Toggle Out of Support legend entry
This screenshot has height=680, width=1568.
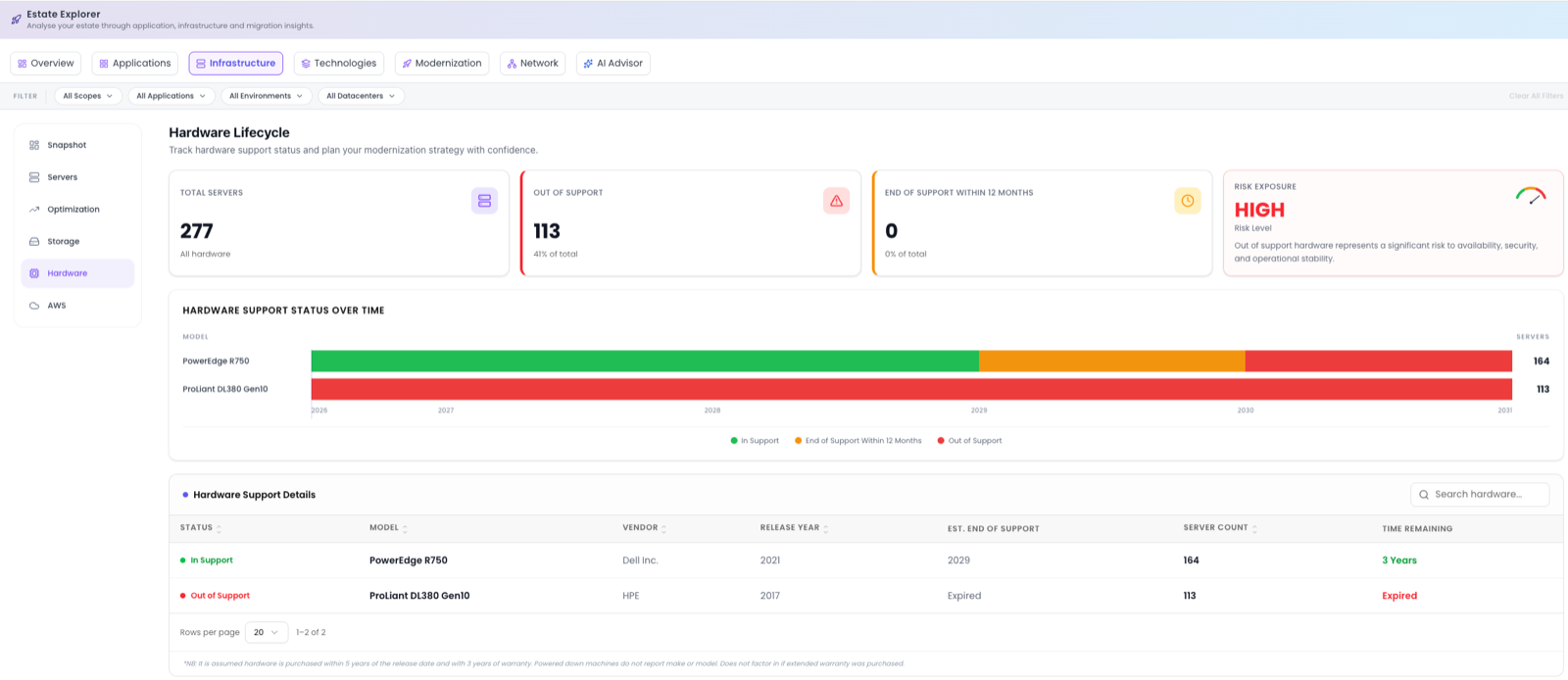pos(969,441)
